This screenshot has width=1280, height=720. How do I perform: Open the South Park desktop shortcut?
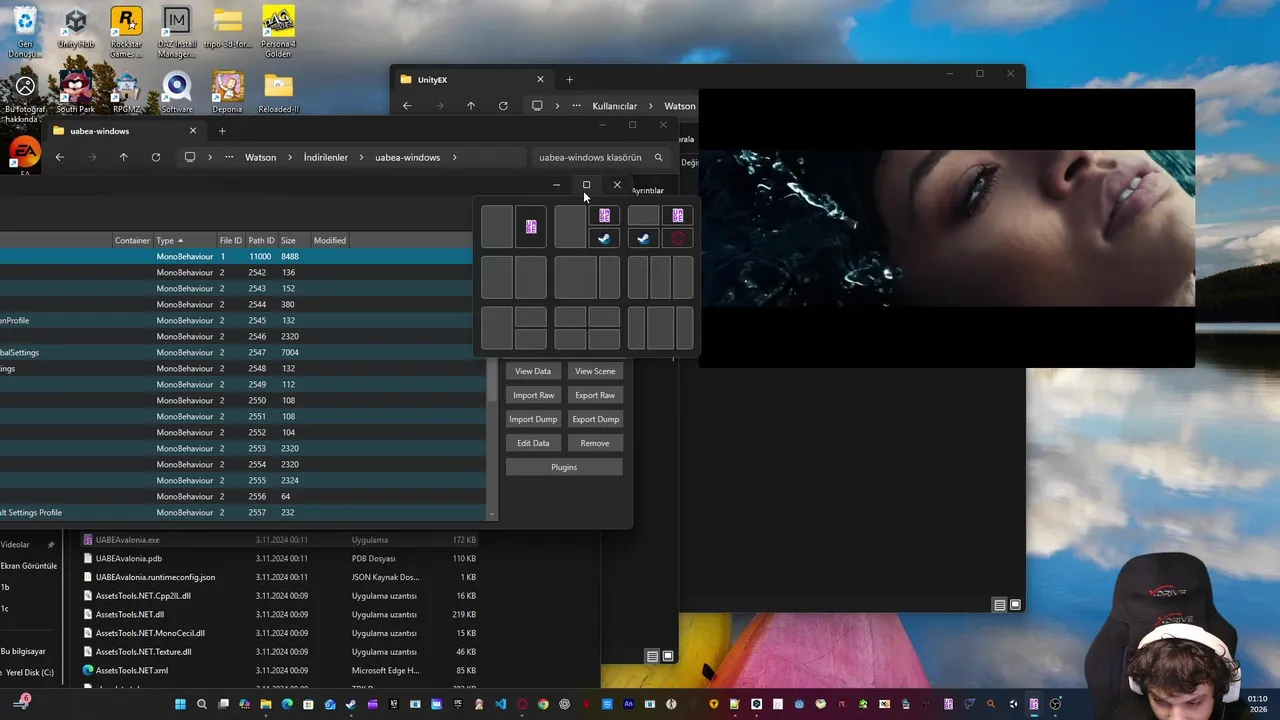tap(76, 91)
